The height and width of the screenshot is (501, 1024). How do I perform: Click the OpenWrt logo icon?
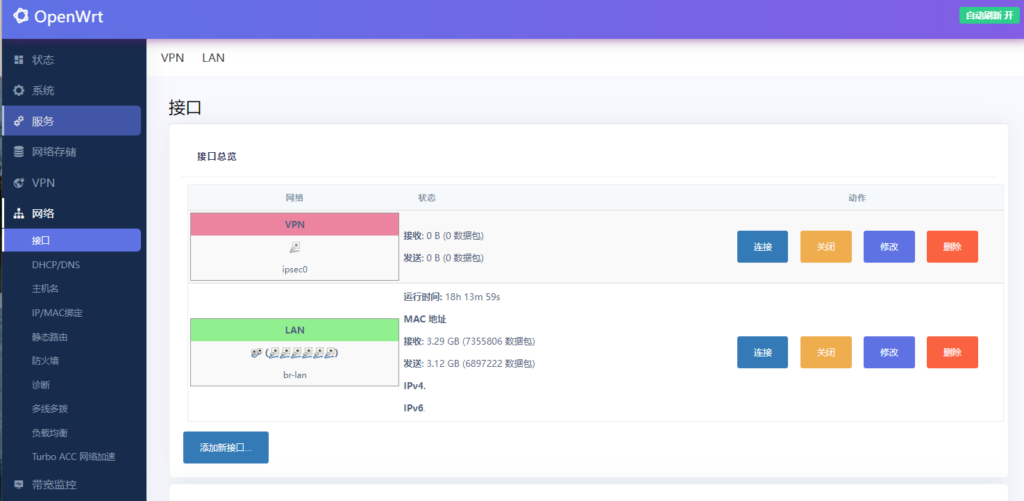coord(21,17)
